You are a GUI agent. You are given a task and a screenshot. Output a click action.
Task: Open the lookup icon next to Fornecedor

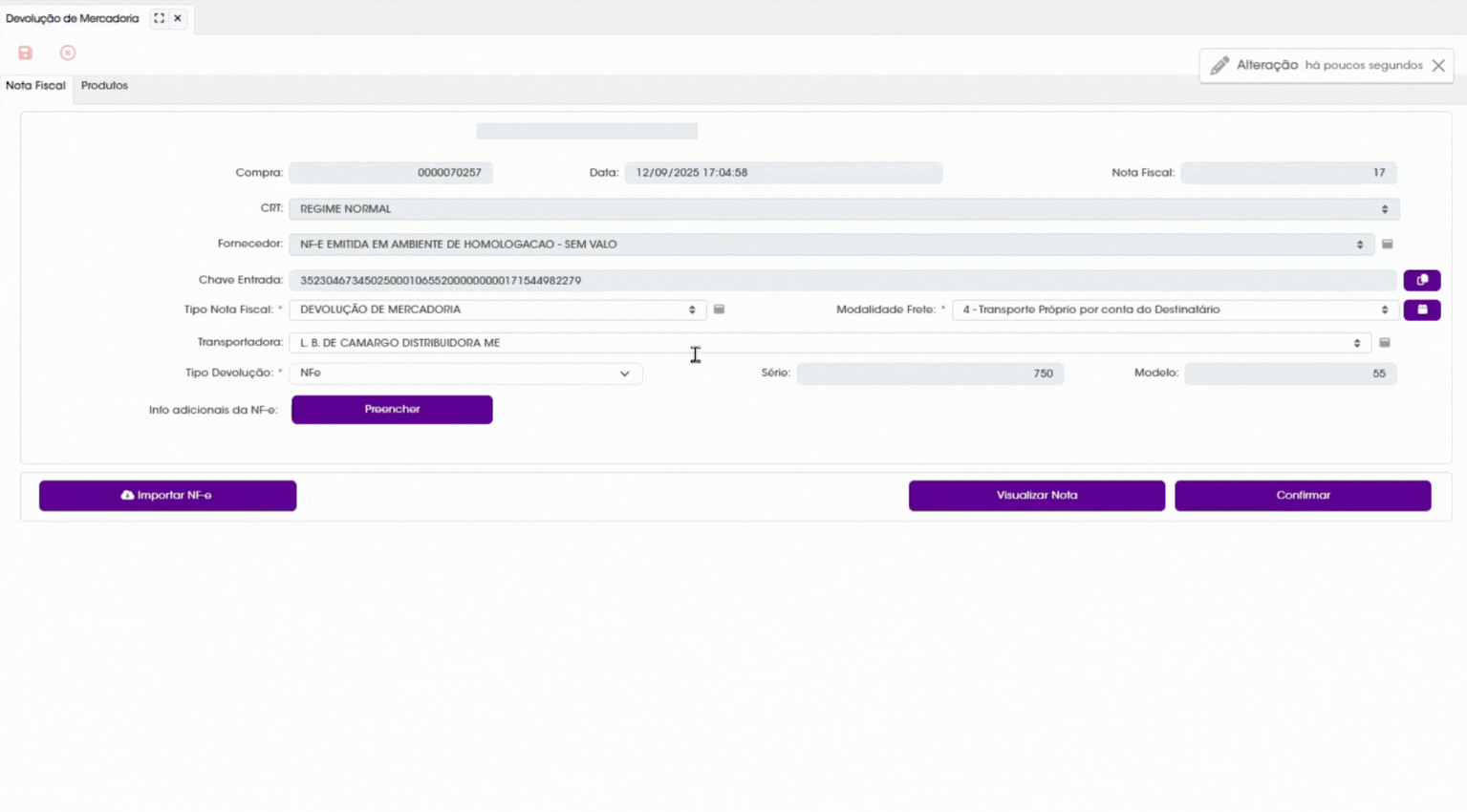click(1388, 245)
